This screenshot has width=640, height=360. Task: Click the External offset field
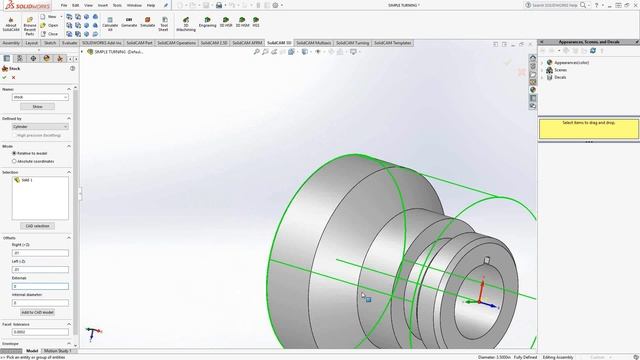tap(40, 287)
